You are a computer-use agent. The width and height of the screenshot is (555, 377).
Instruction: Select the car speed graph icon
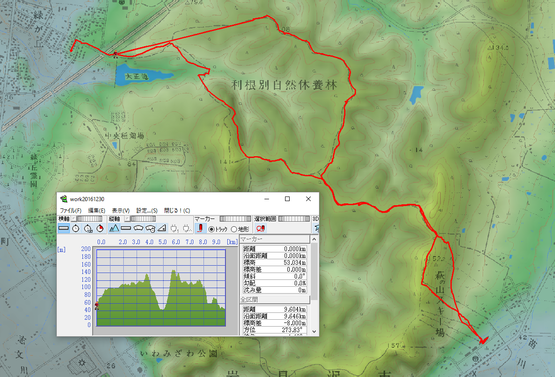click(x=138, y=229)
